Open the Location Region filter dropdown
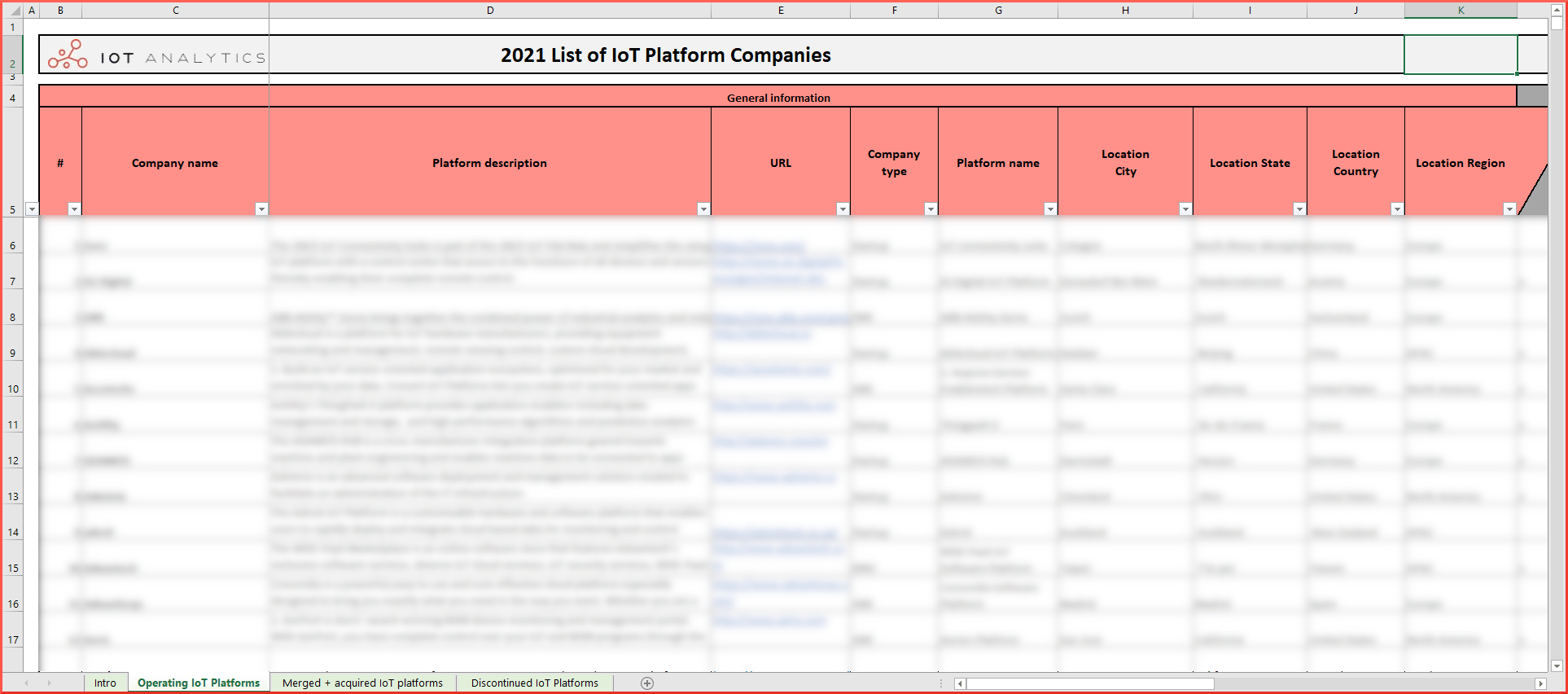1568x694 pixels. [1509, 209]
